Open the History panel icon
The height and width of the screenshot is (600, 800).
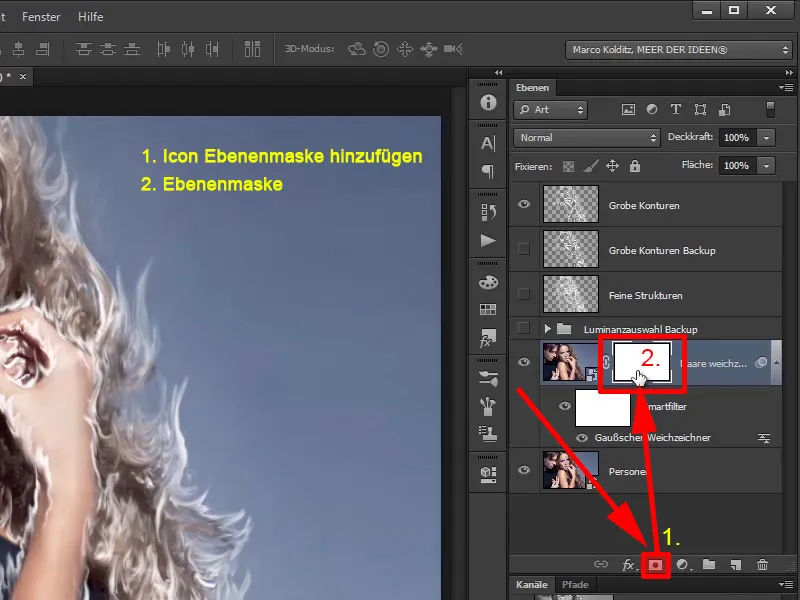tap(488, 212)
